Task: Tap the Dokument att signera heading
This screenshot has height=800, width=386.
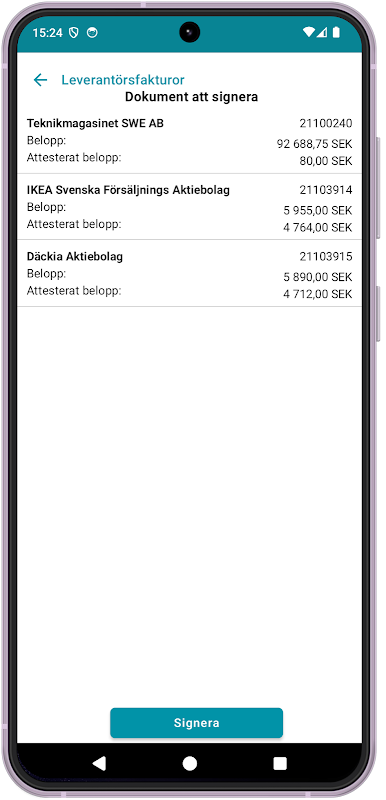Action: [x=192, y=96]
